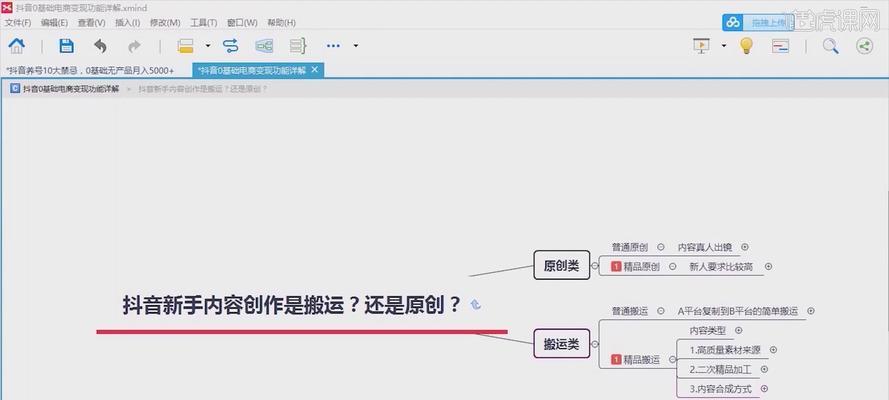
Task: Switch to the 抖音养号10大禁忌 tab
Action: click(x=90, y=70)
